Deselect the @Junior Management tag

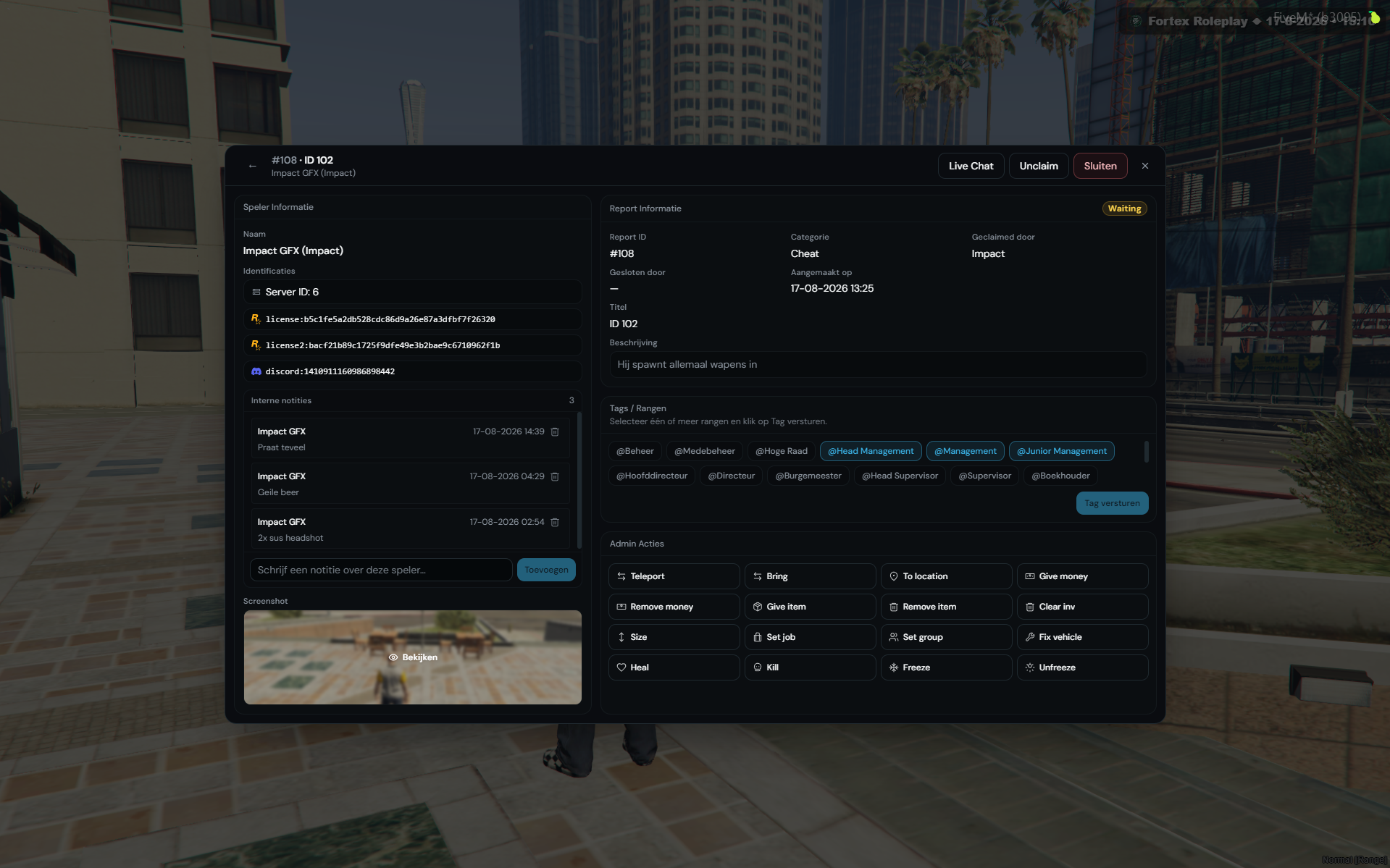(x=1061, y=451)
